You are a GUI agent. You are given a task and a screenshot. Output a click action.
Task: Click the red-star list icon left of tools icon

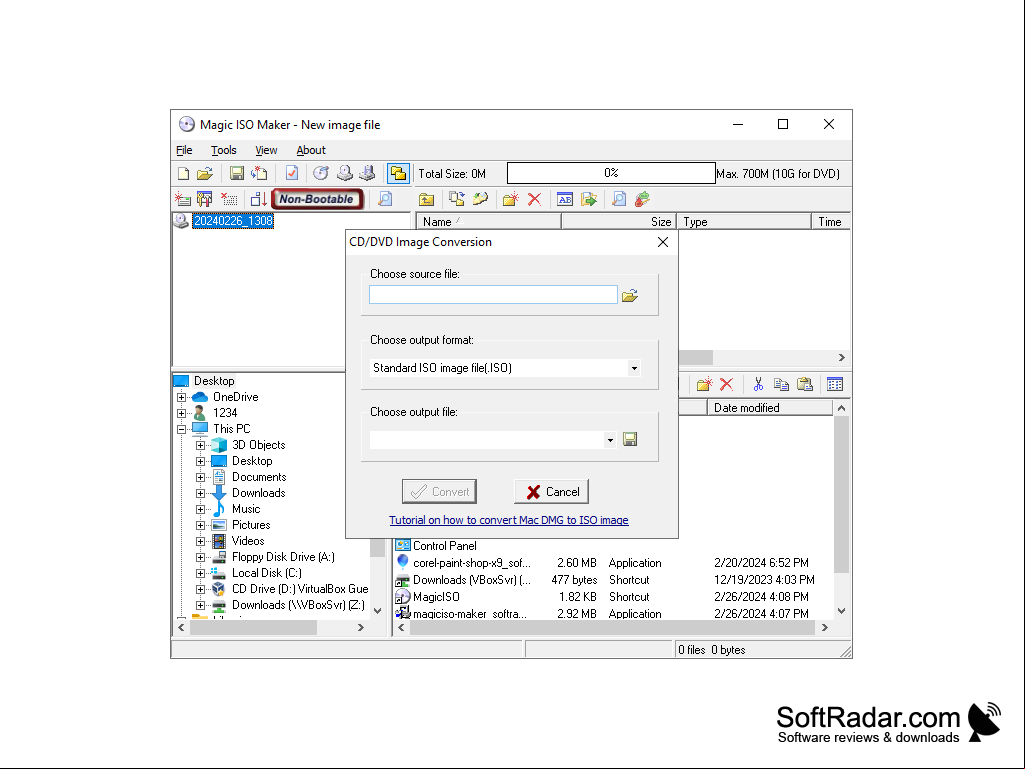click(x=183, y=199)
